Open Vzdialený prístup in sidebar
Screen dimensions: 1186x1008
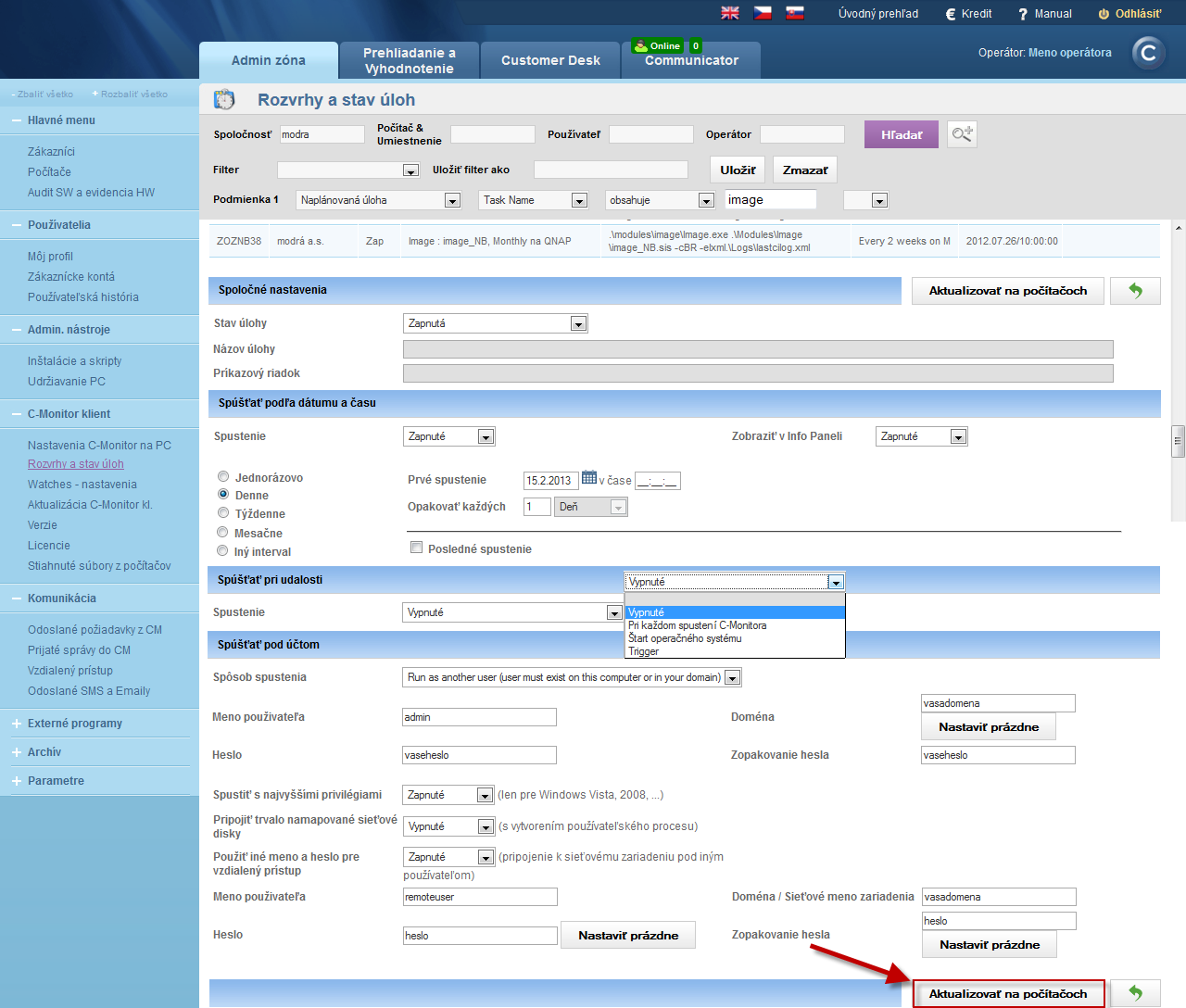point(70,671)
